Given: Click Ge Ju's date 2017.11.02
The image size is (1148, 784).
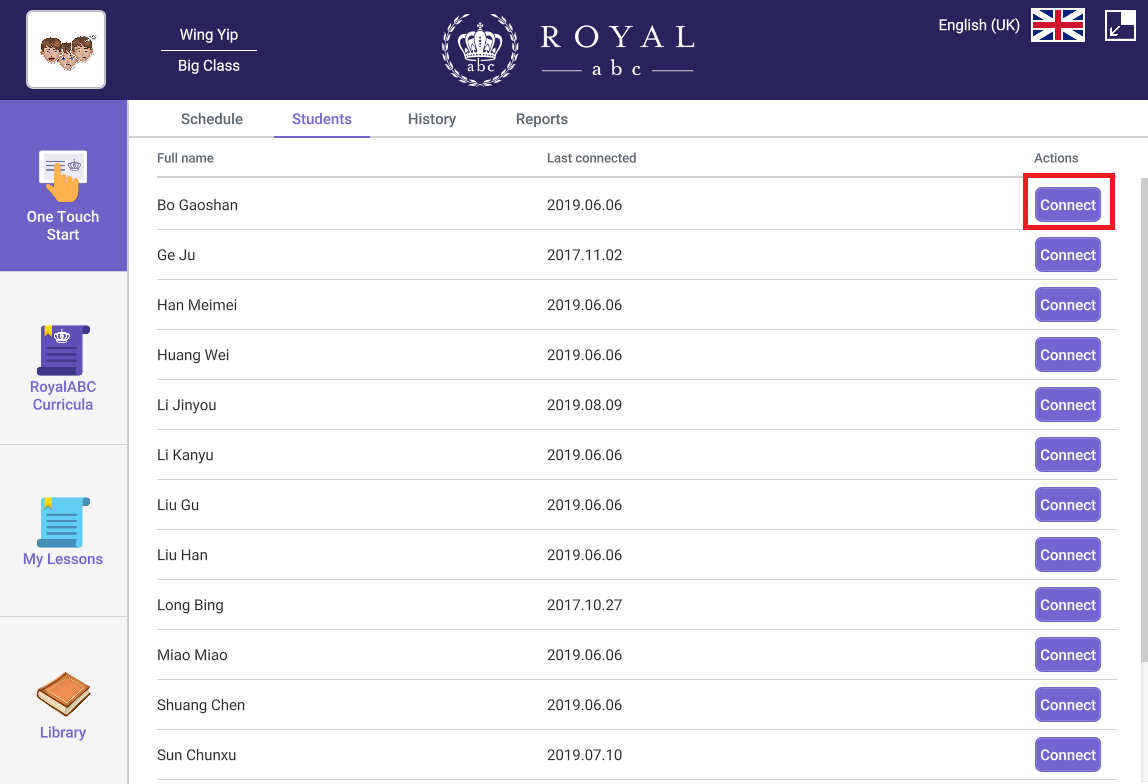Looking at the screenshot, I should pos(584,255).
